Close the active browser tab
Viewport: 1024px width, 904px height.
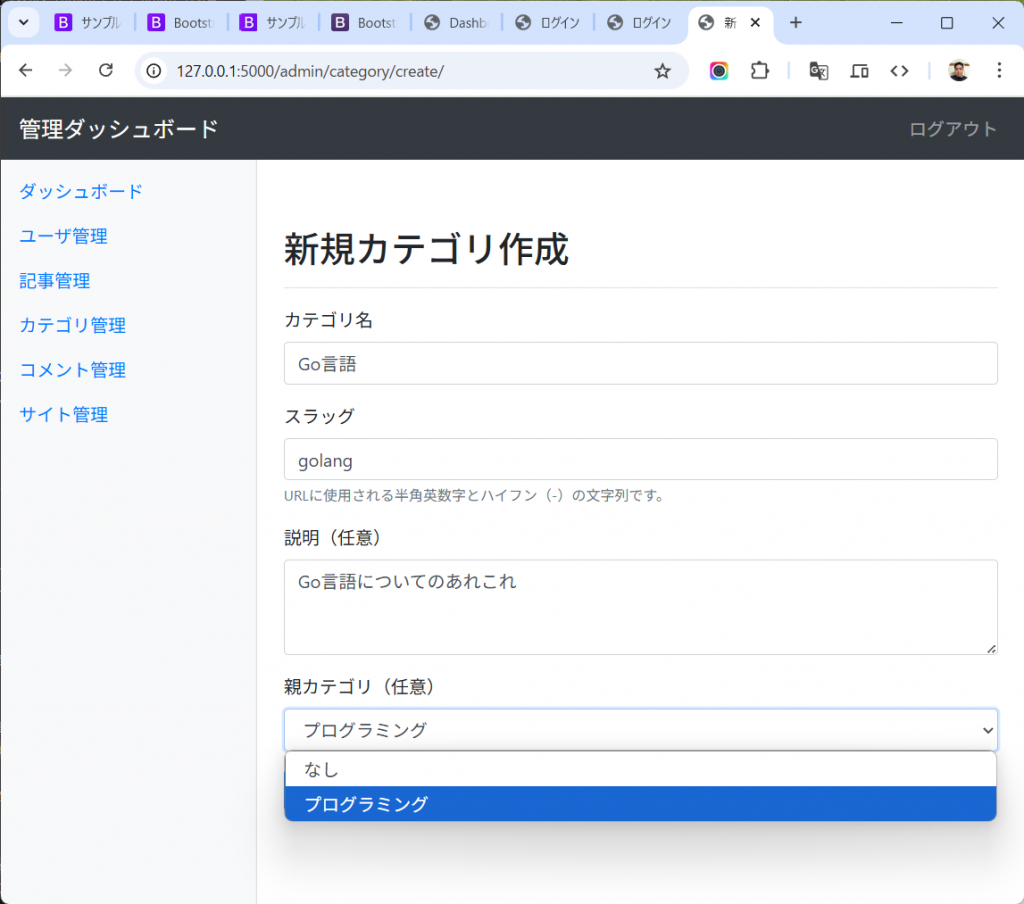(x=755, y=23)
